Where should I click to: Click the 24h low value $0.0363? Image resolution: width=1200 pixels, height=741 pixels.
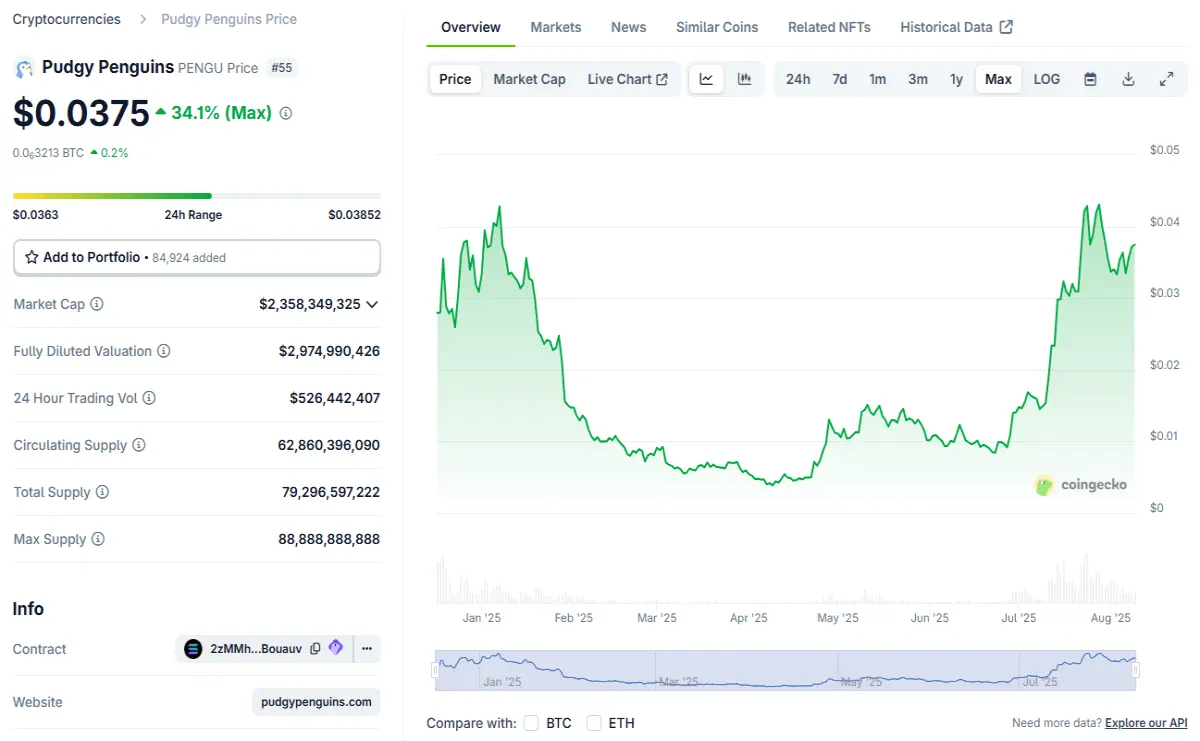[x=36, y=215]
